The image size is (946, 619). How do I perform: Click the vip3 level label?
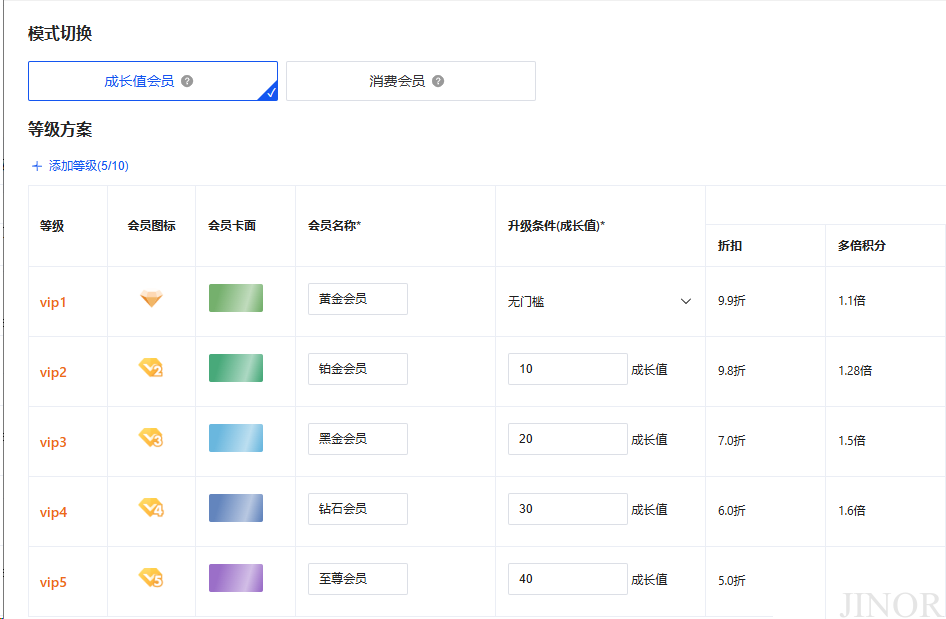(x=53, y=442)
